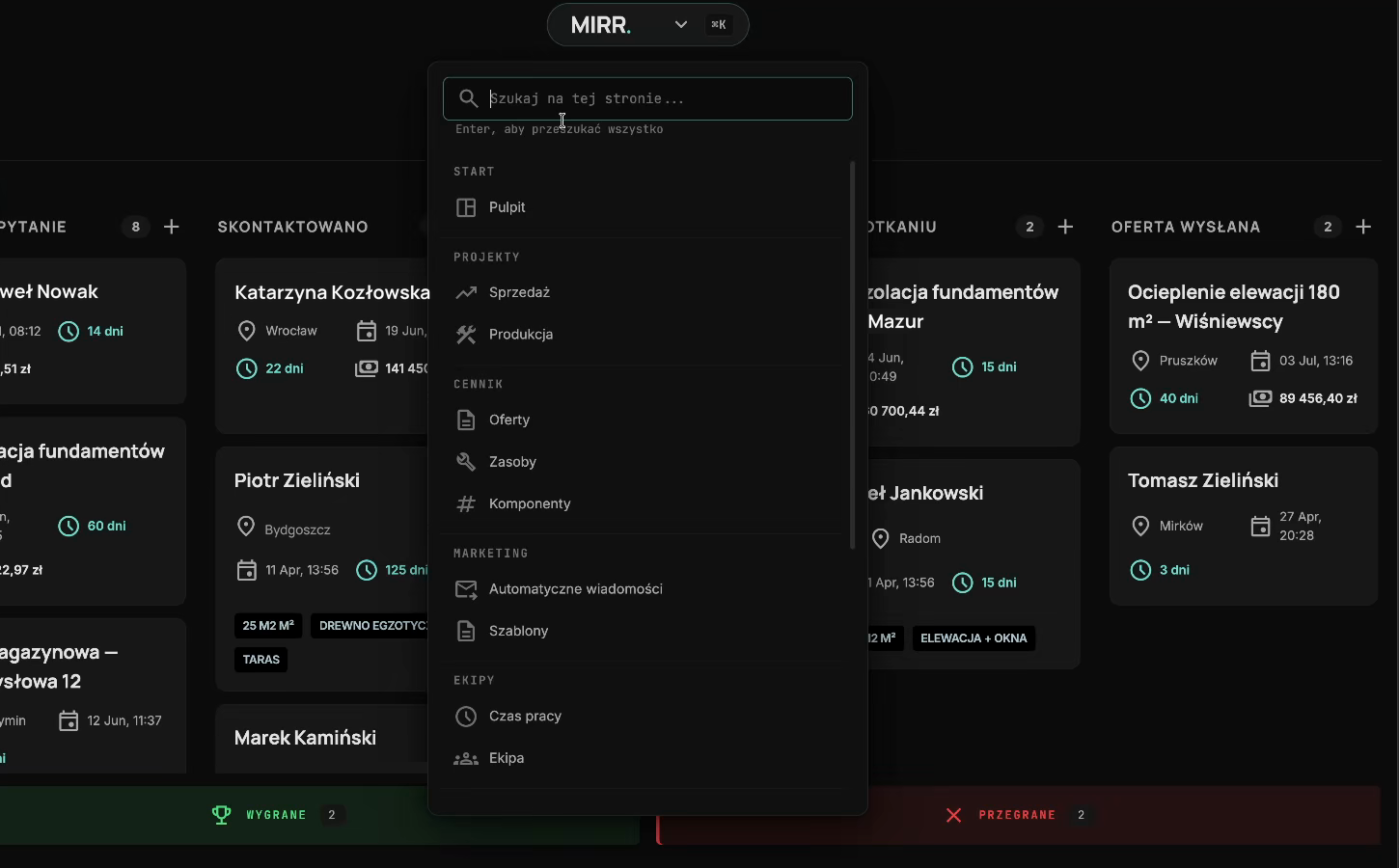Open Czas pracy entry

642,717
